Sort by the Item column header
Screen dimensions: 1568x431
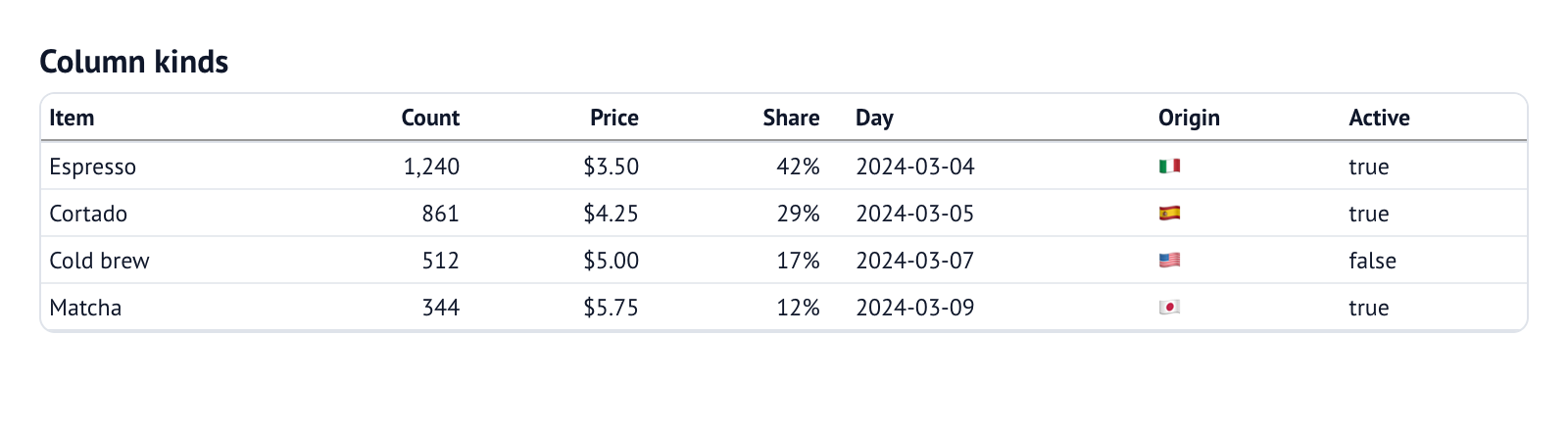[72, 118]
